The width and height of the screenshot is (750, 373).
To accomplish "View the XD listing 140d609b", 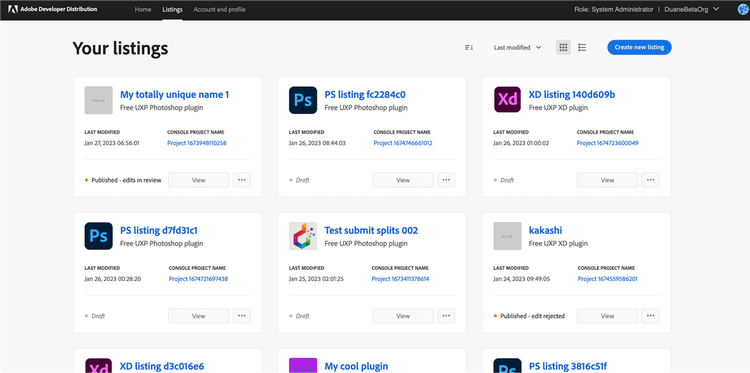I will point(607,180).
